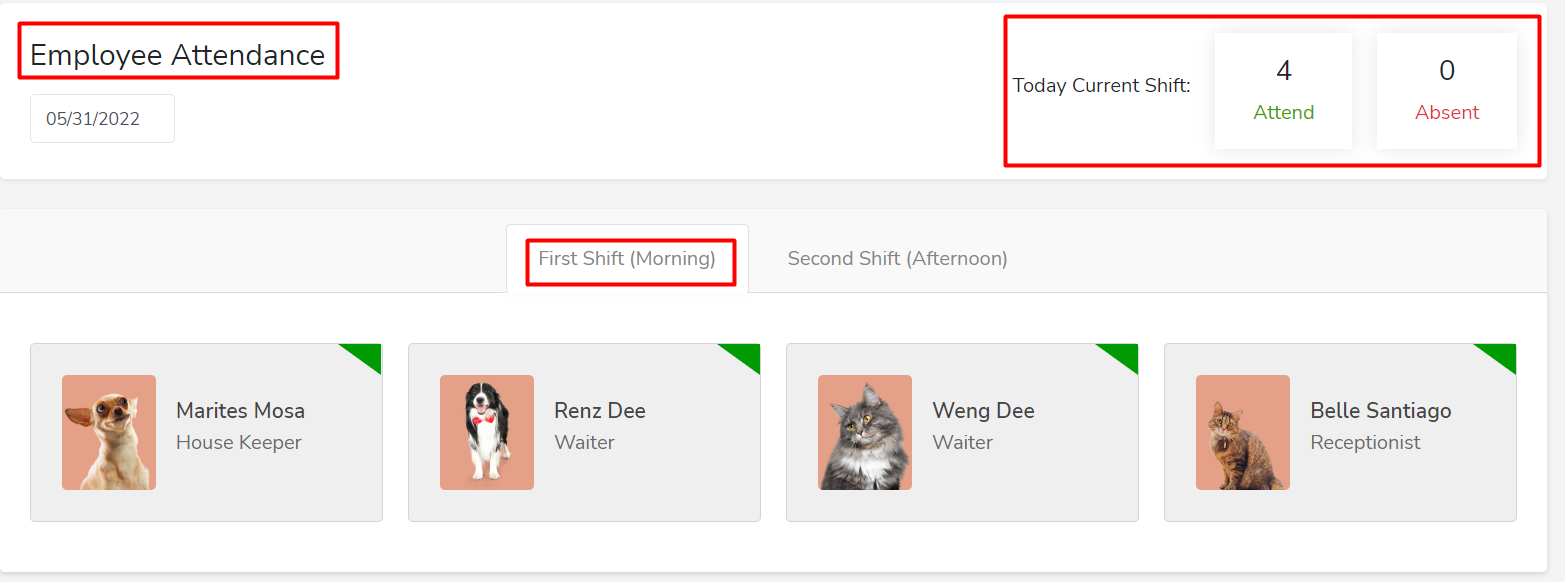Click the Renz Dee name label

(600, 411)
